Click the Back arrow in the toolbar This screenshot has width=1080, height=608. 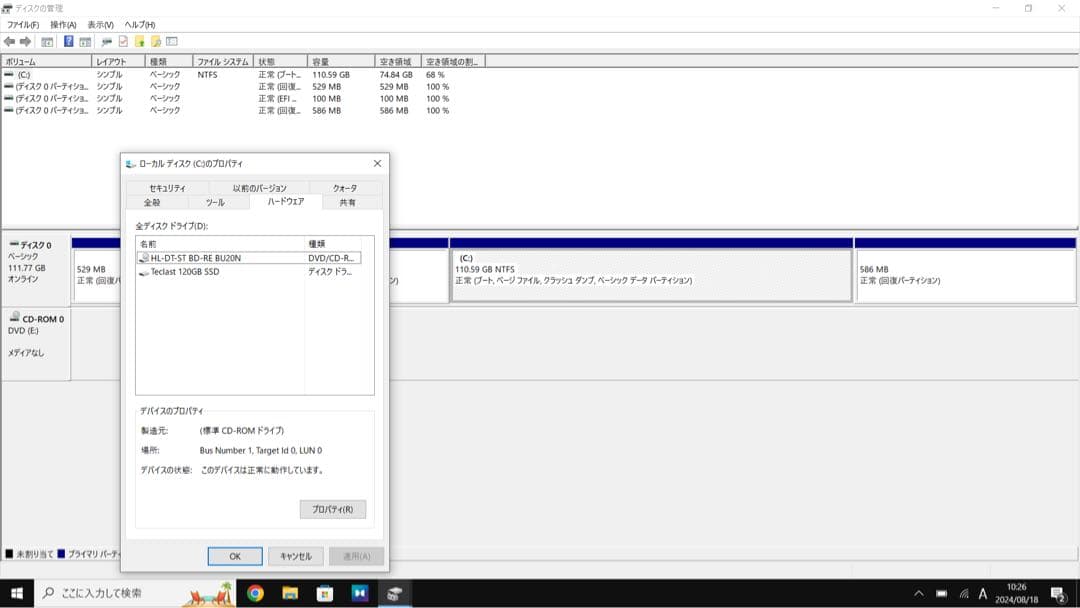click(x=9, y=41)
